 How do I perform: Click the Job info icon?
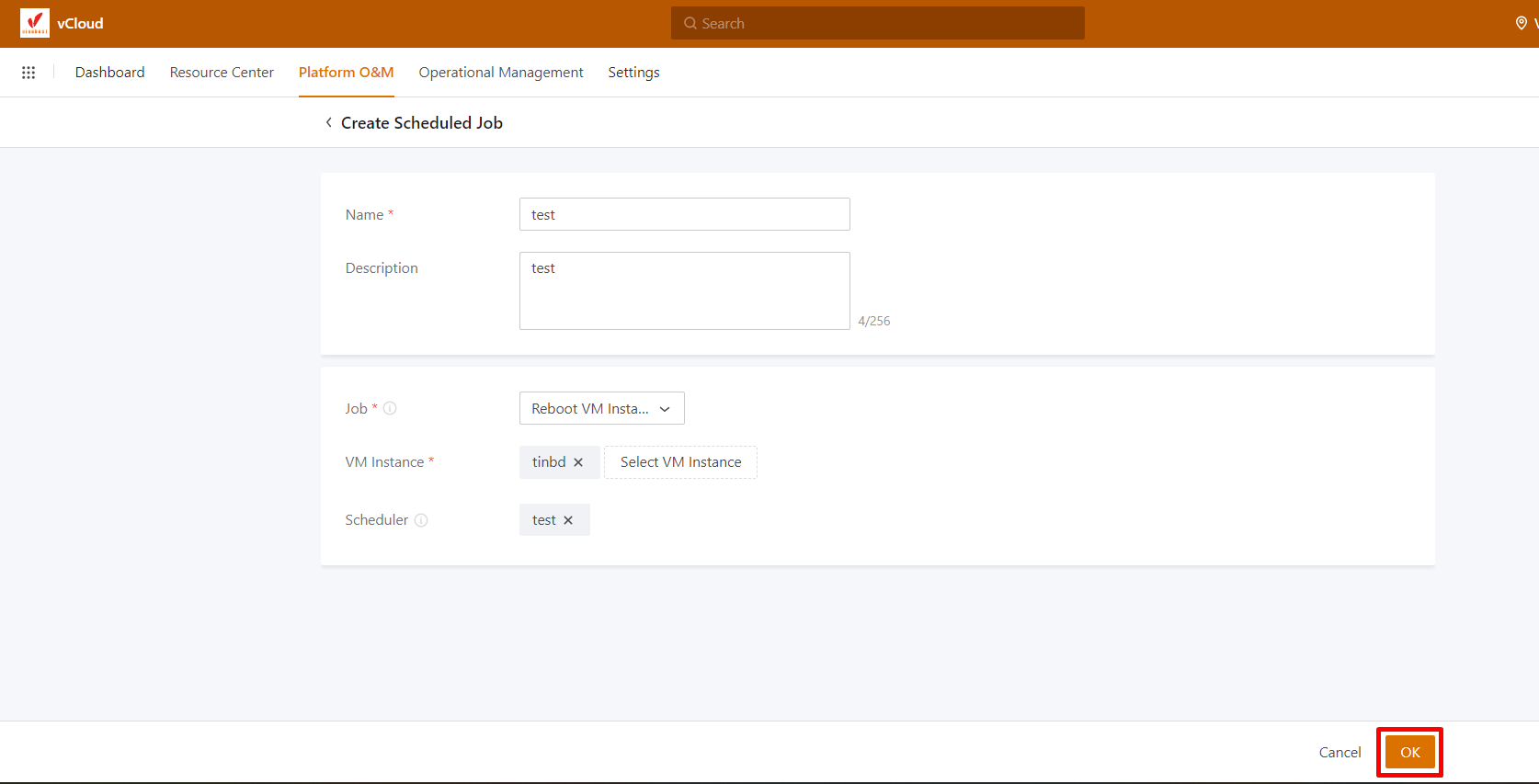pos(390,408)
